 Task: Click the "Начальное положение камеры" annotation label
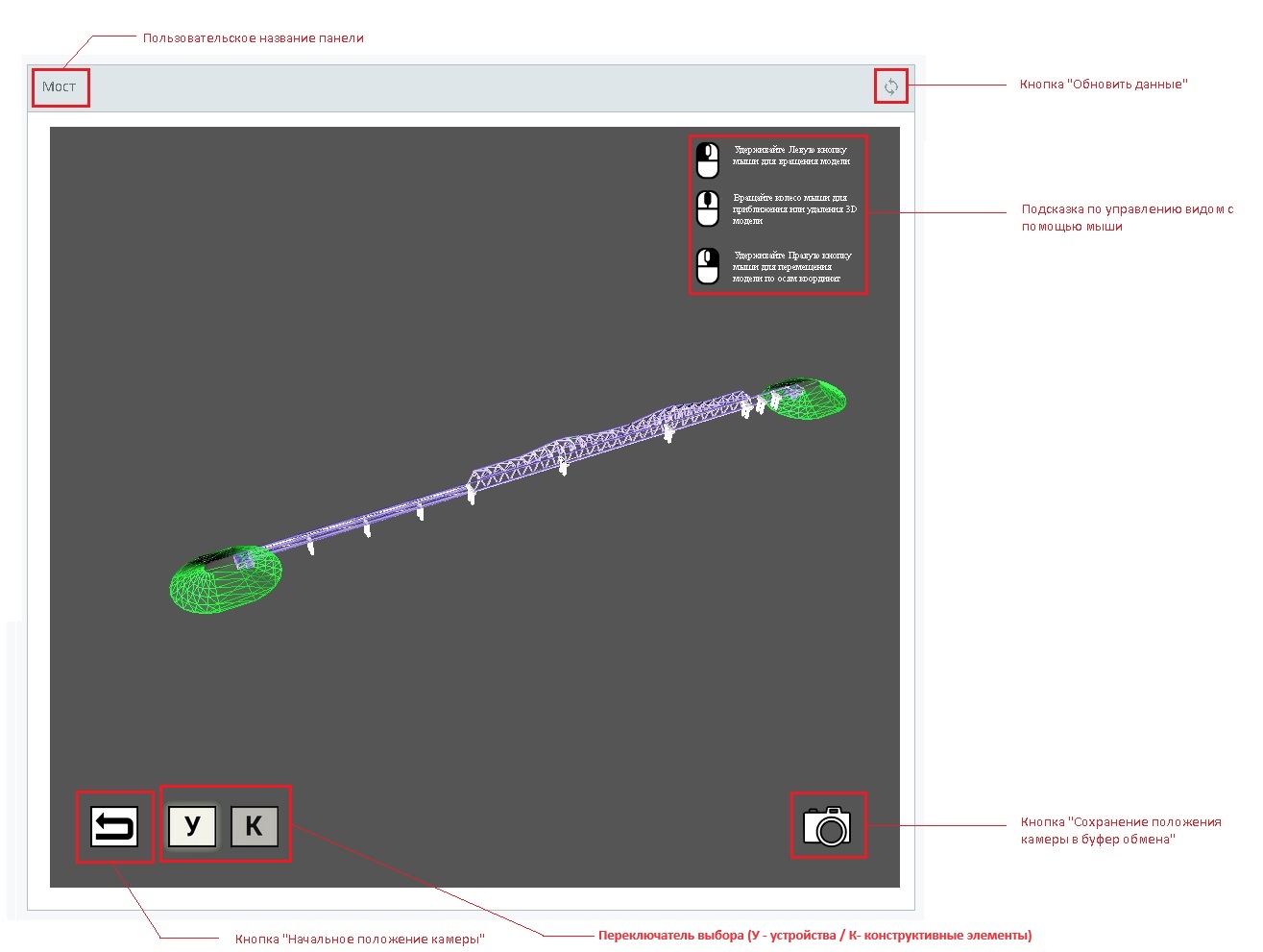coord(359,939)
